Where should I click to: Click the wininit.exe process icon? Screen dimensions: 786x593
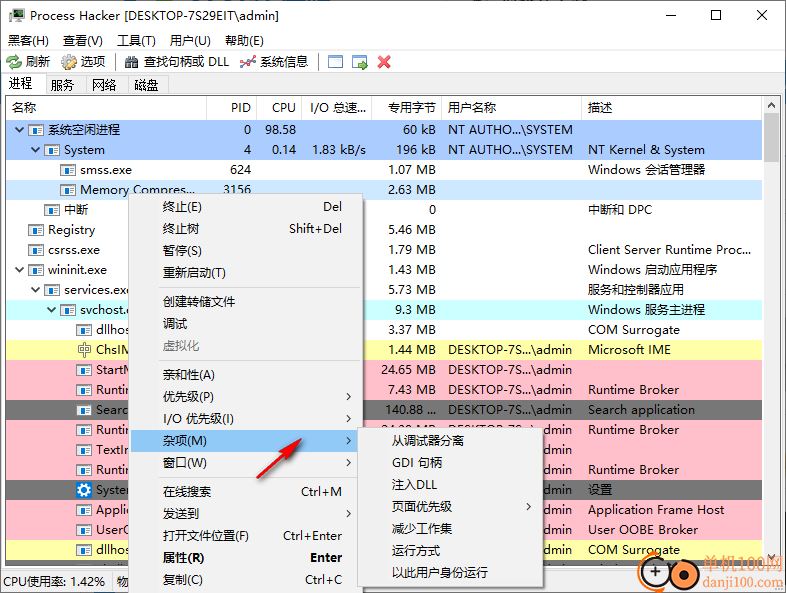36,270
